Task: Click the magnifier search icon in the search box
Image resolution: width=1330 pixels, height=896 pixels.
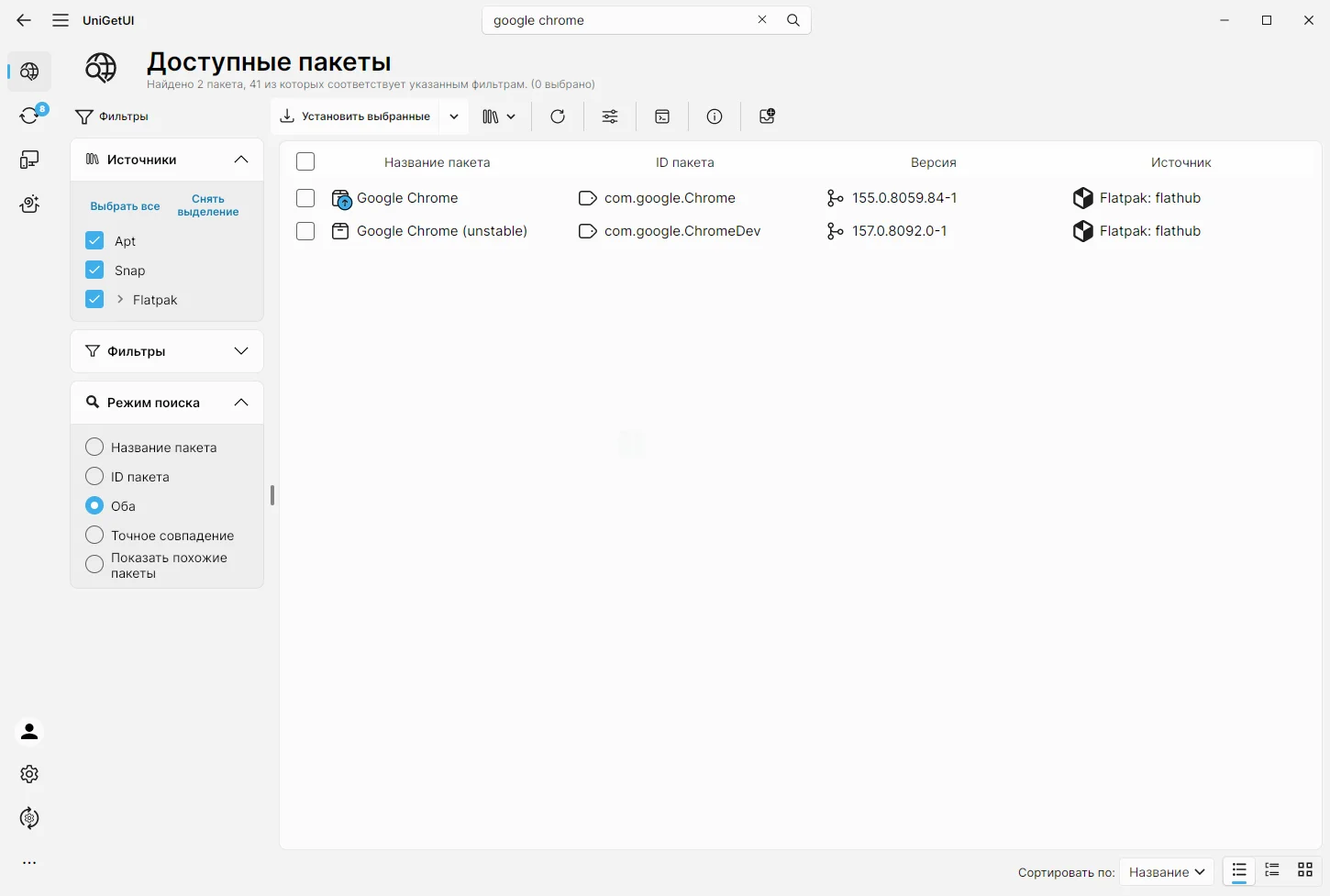Action: click(793, 20)
